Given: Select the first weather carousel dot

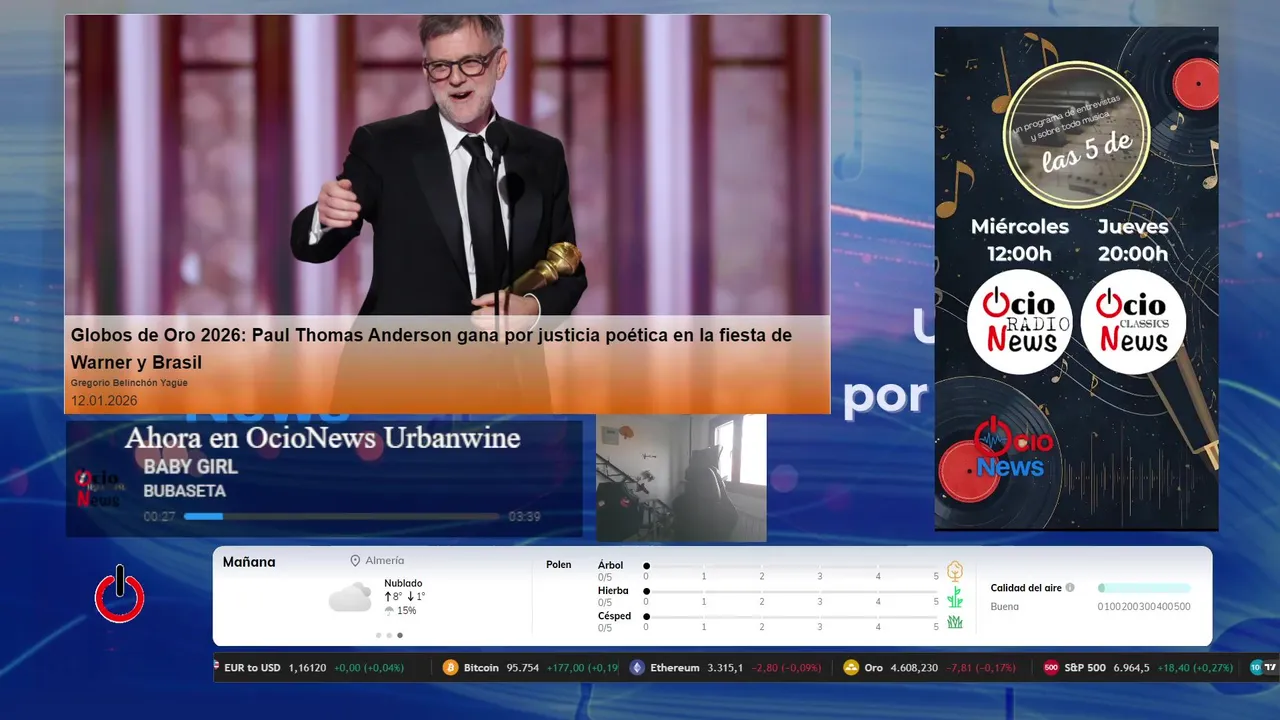Looking at the screenshot, I should [x=378, y=635].
